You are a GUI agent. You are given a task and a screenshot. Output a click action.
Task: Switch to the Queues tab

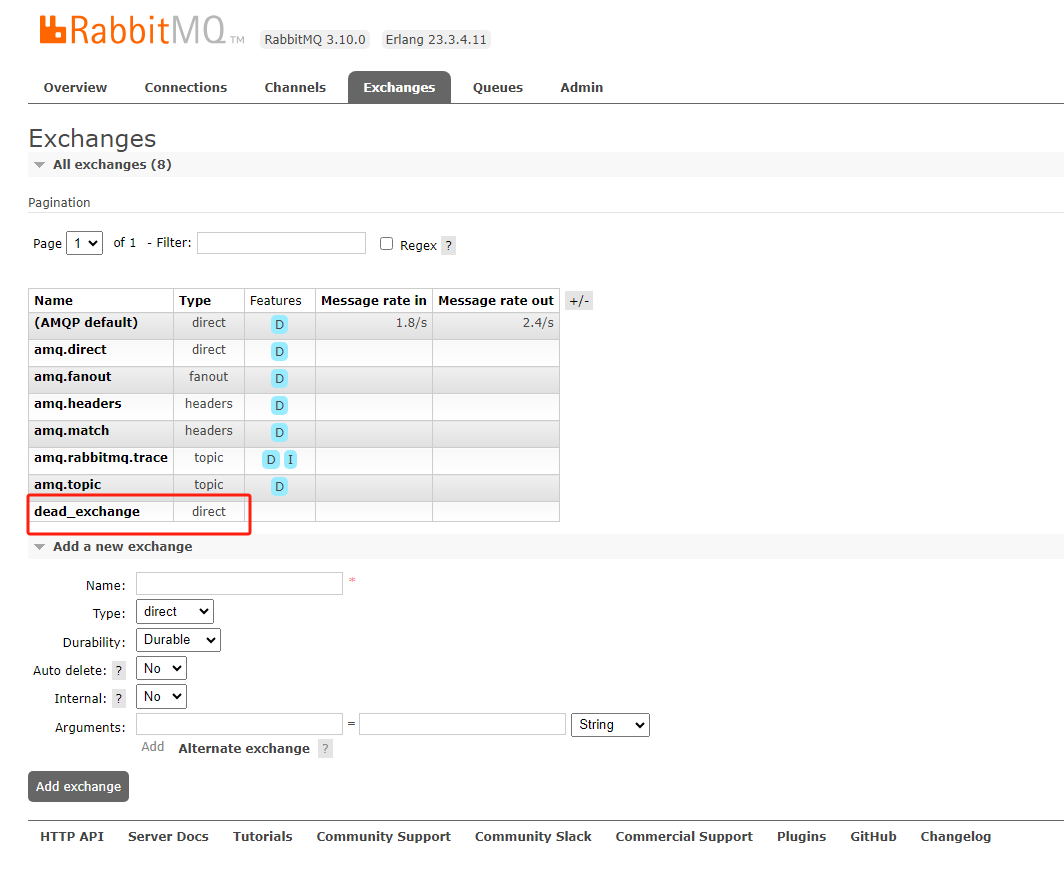pyautogui.click(x=498, y=88)
